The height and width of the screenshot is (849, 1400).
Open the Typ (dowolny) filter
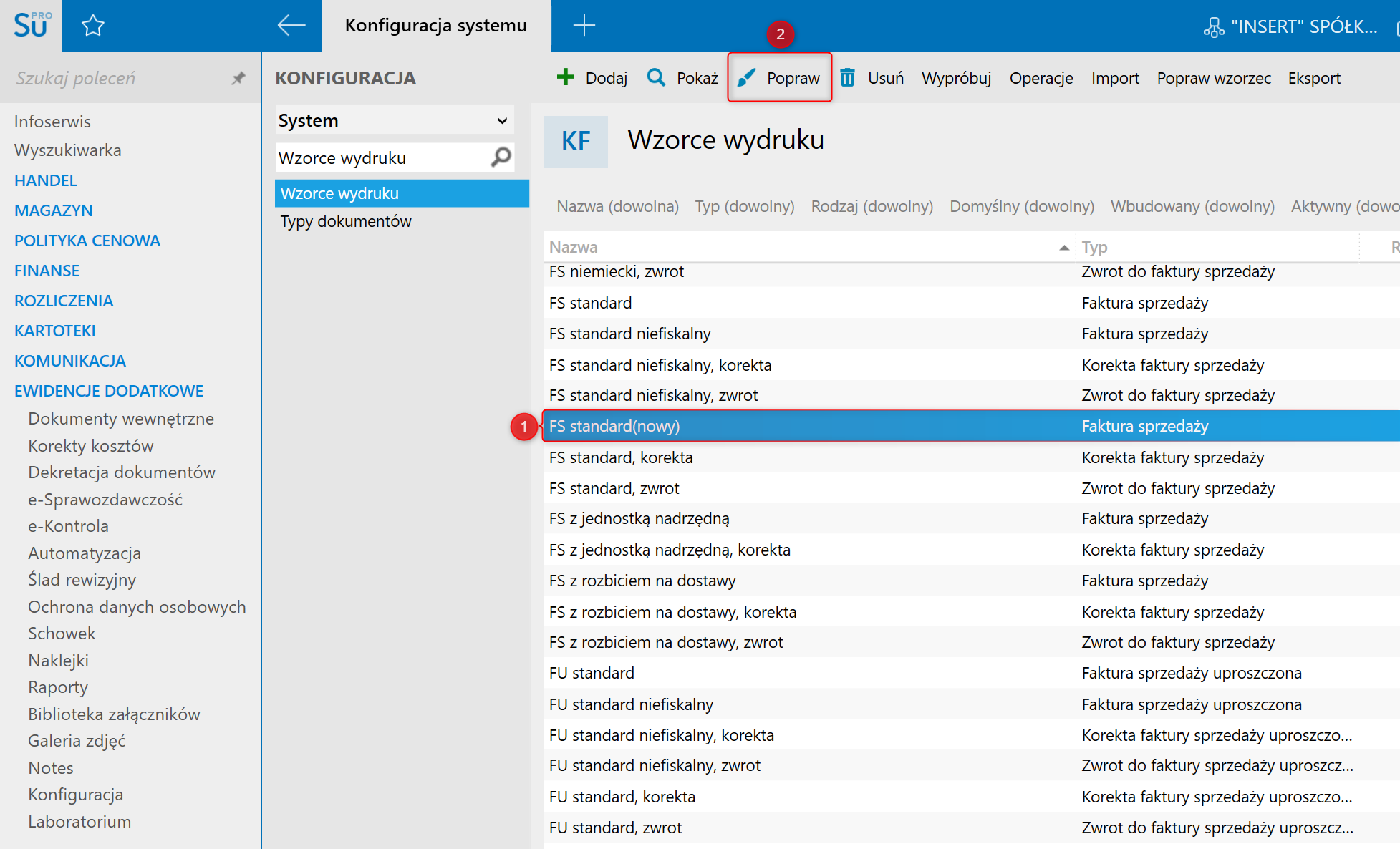coord(744,206)
